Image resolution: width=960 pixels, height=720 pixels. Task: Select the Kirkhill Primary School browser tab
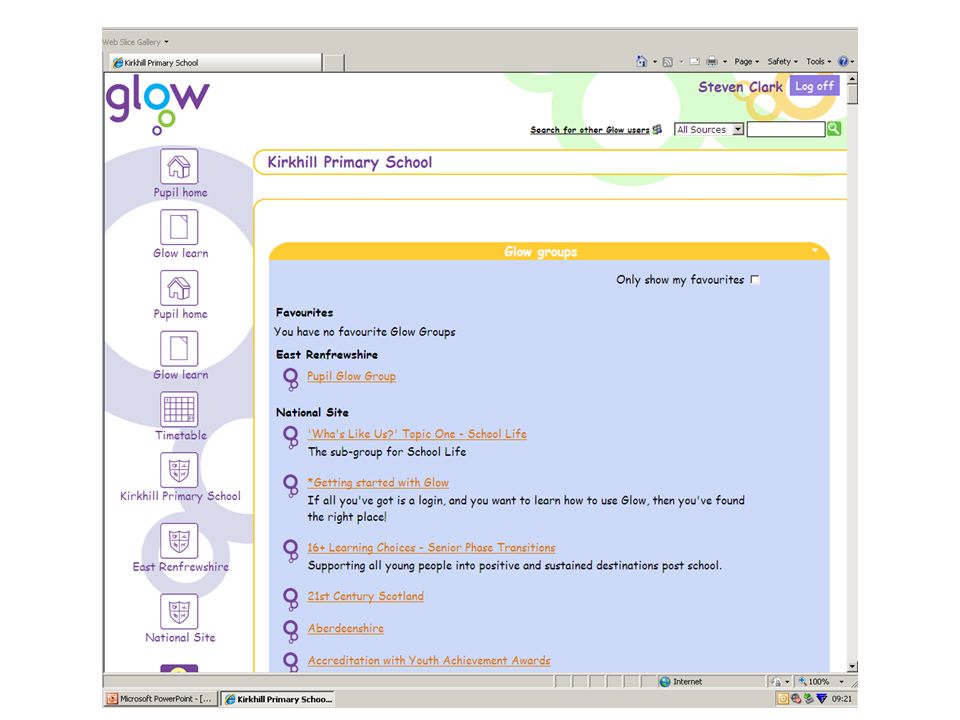coord(214,62)
